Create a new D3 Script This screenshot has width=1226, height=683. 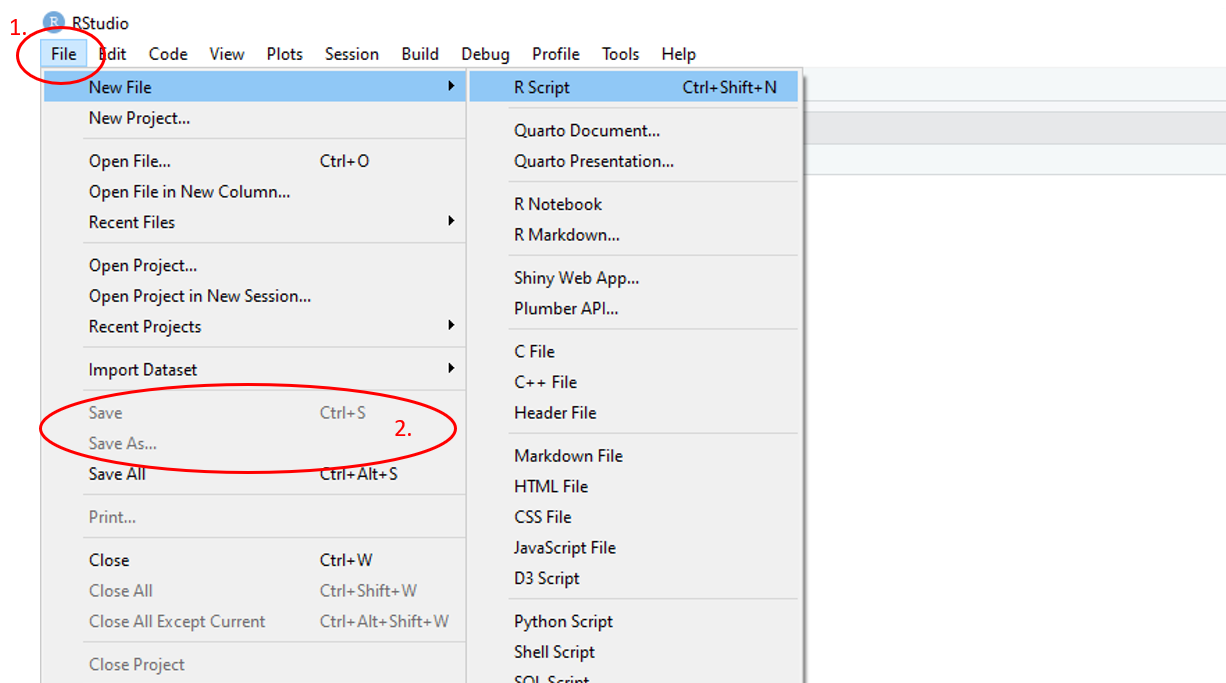coord(634,578)
